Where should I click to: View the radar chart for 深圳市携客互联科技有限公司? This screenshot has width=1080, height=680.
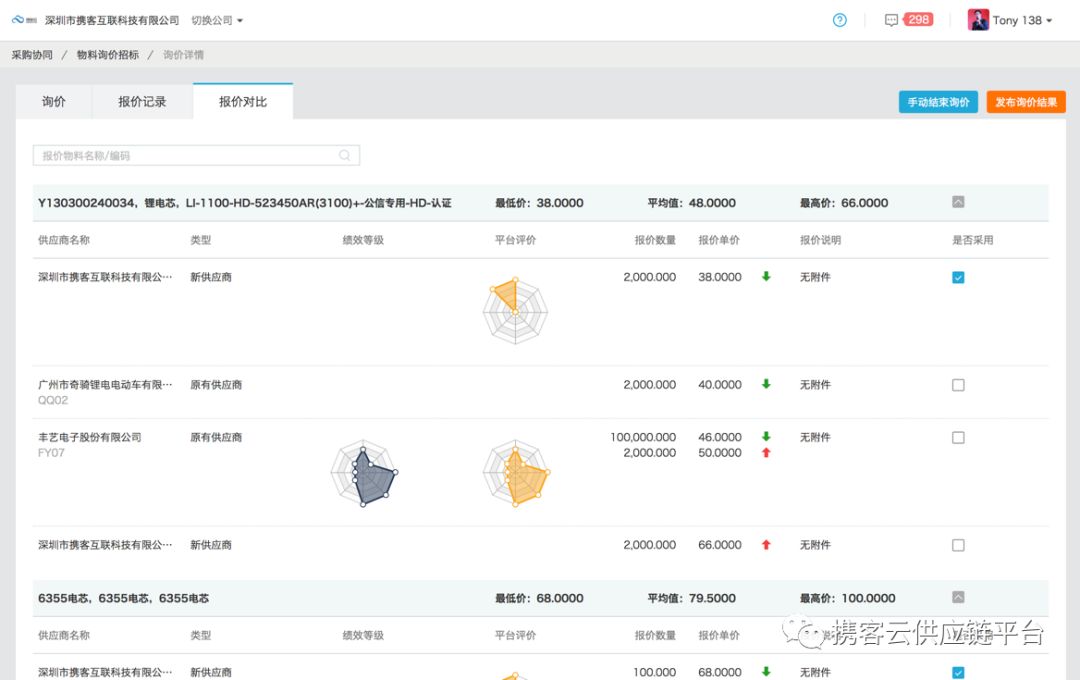pyautogui.click(x=515, y=310)
